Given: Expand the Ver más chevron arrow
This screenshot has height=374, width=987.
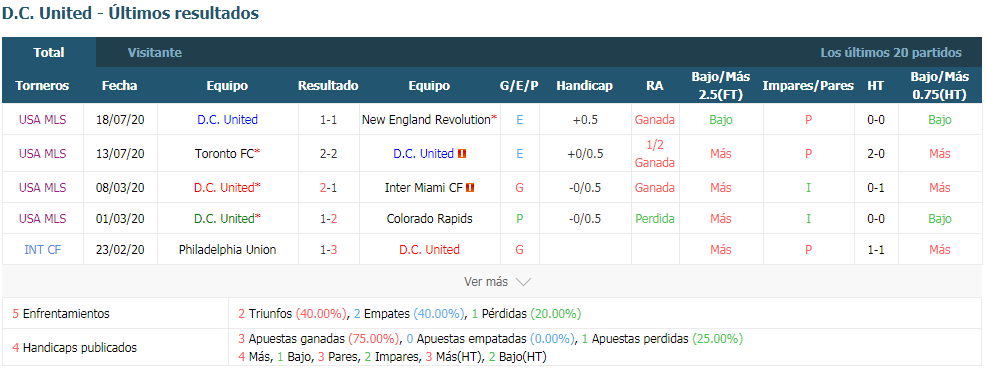Looking at the screenshot, I should (x=523, y=282).
